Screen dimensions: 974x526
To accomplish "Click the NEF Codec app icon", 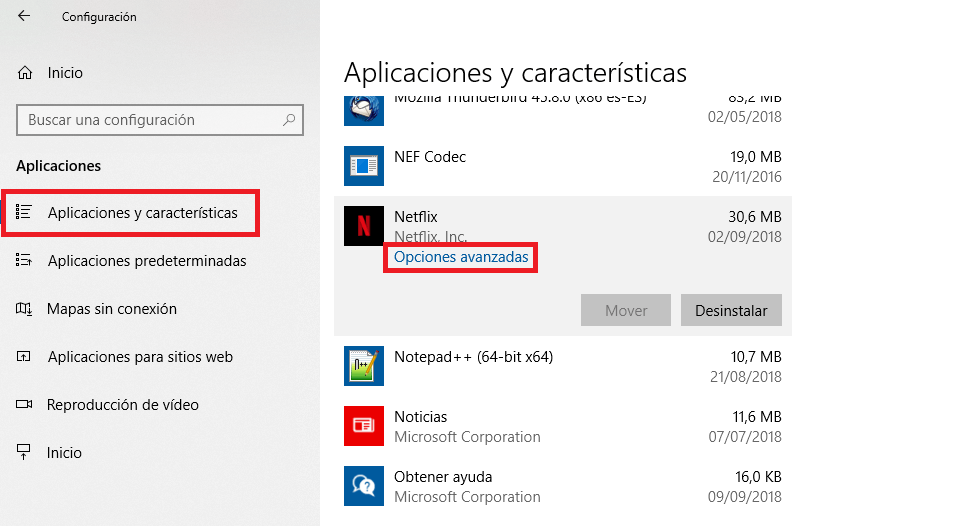I will point(364,166).
